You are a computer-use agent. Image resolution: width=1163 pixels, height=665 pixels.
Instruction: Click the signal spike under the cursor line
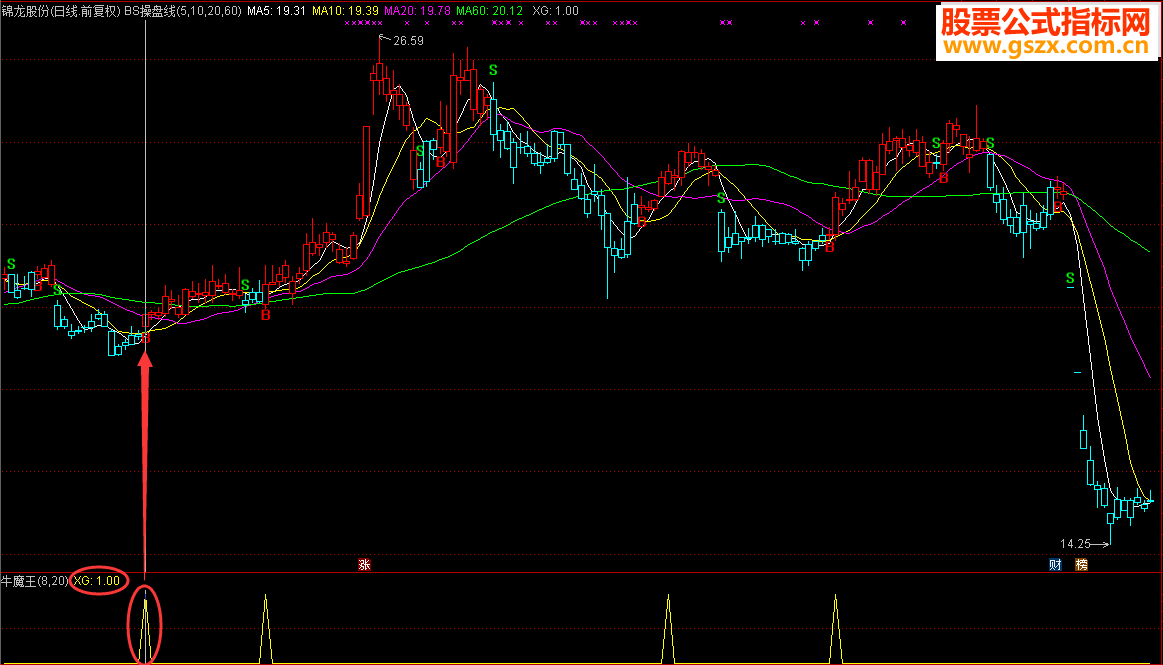coord(145,629)
